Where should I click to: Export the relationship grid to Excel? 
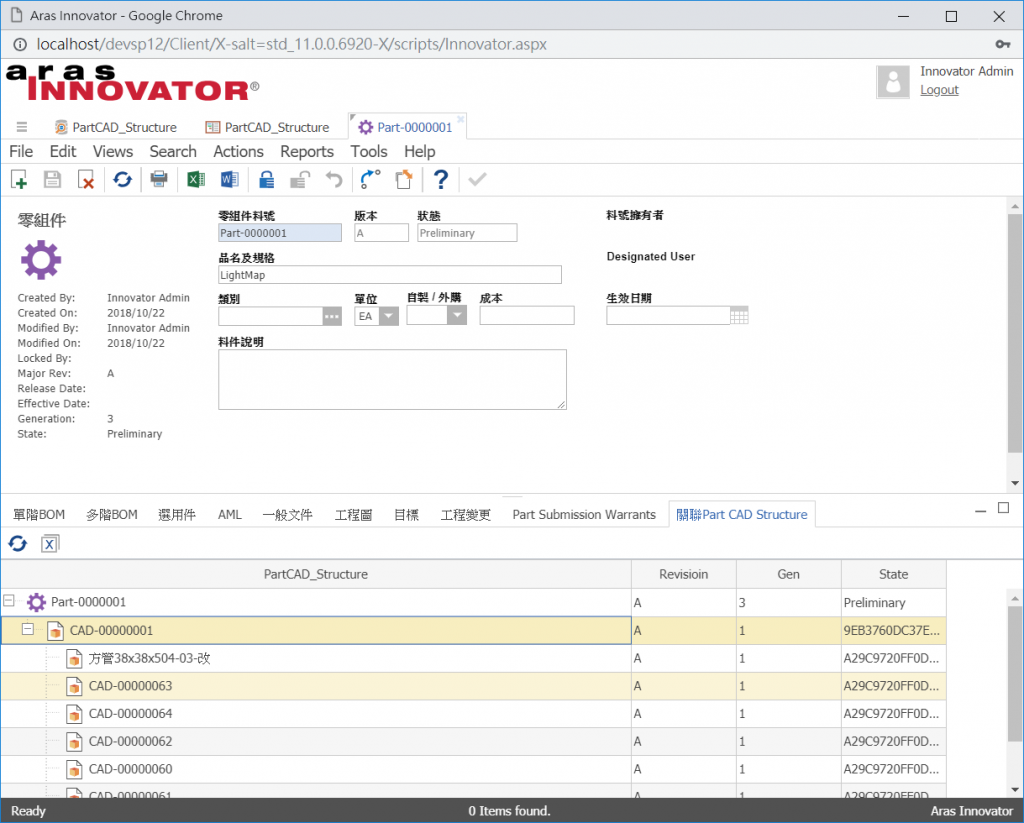coord(50,543)
